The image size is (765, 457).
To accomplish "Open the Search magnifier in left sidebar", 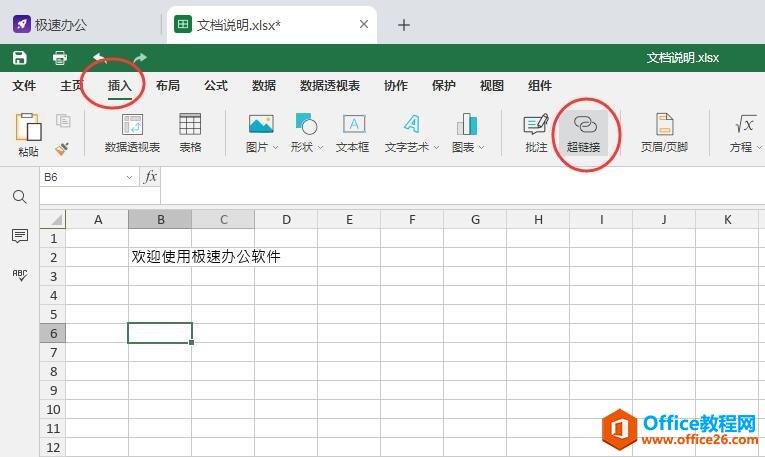I will [x=20, y=197].
